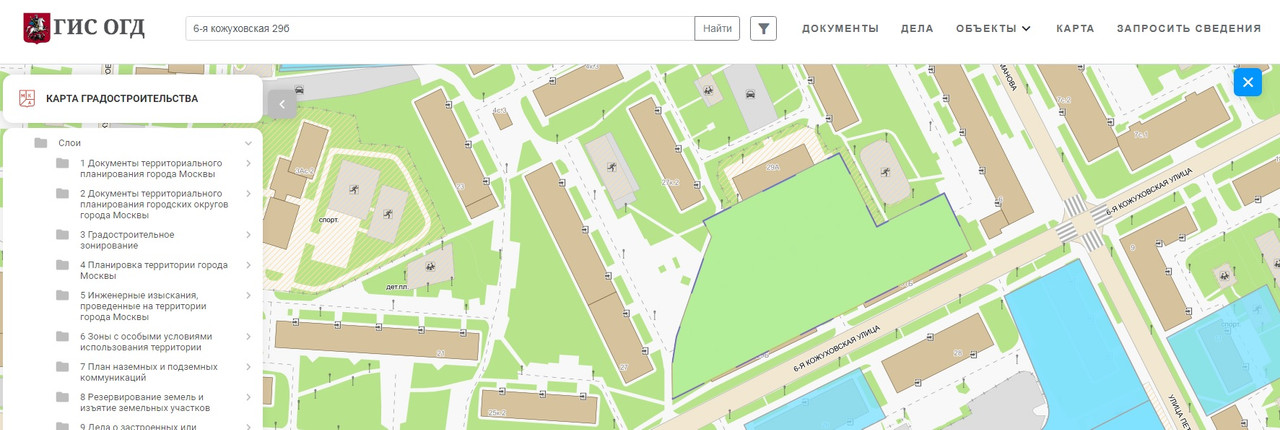Click the search field with the address
The width and height of the screenshot is (1280, 430).
click(x=440, y=28)
